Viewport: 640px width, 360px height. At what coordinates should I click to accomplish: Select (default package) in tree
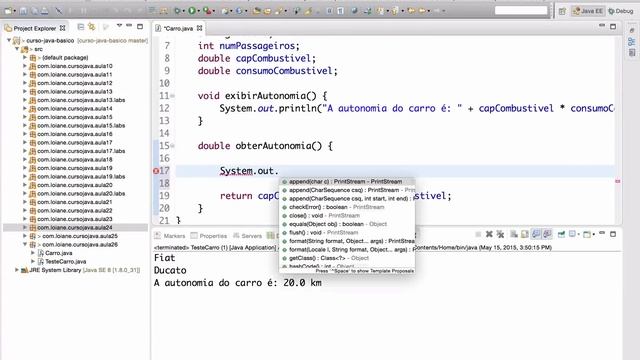tap(64, 58)
